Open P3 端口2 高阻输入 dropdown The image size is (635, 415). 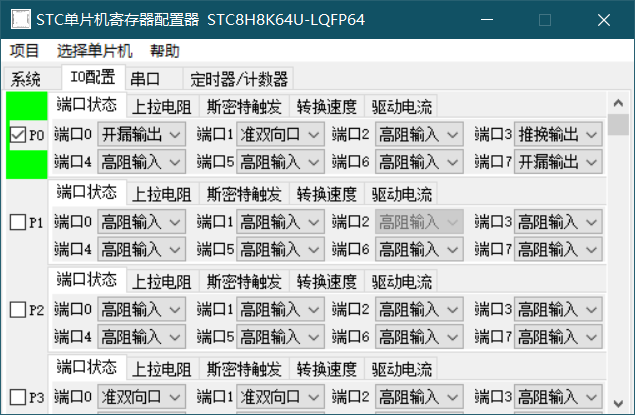[419, 397]
